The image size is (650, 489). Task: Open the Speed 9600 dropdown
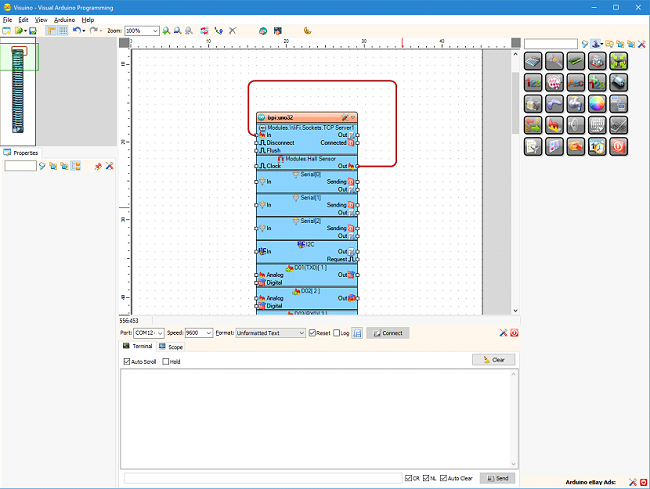point(209,333)
